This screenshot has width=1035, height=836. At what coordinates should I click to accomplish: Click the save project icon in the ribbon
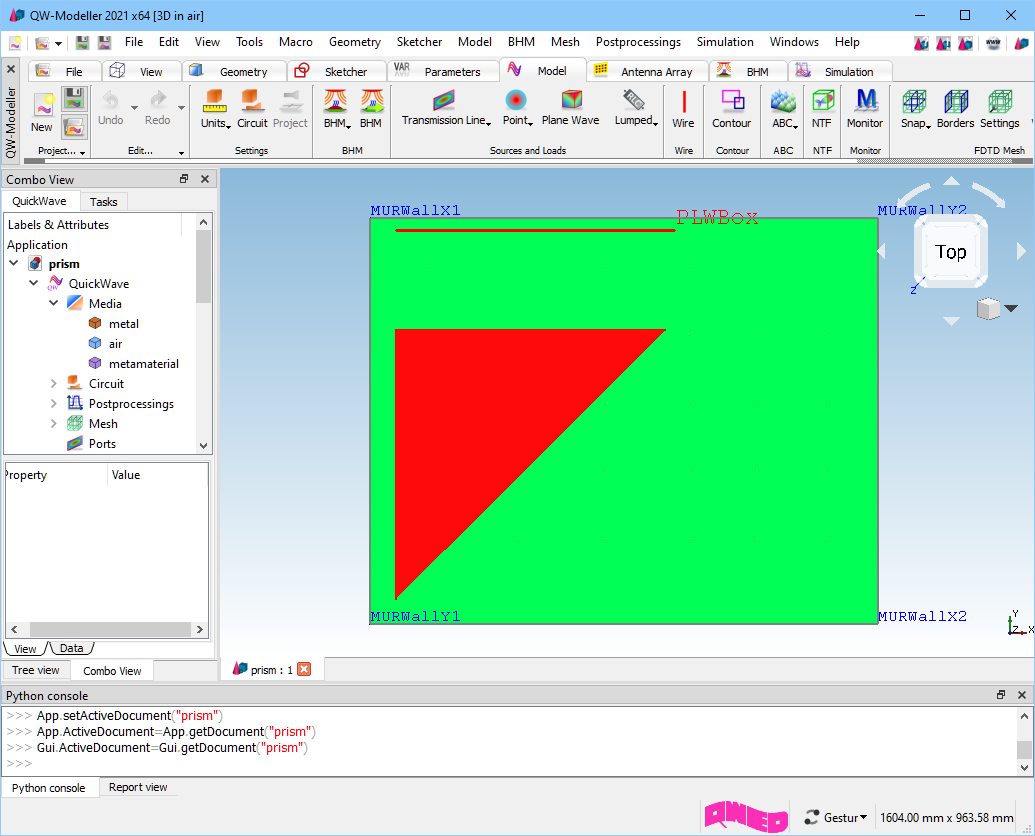(75, 99)
